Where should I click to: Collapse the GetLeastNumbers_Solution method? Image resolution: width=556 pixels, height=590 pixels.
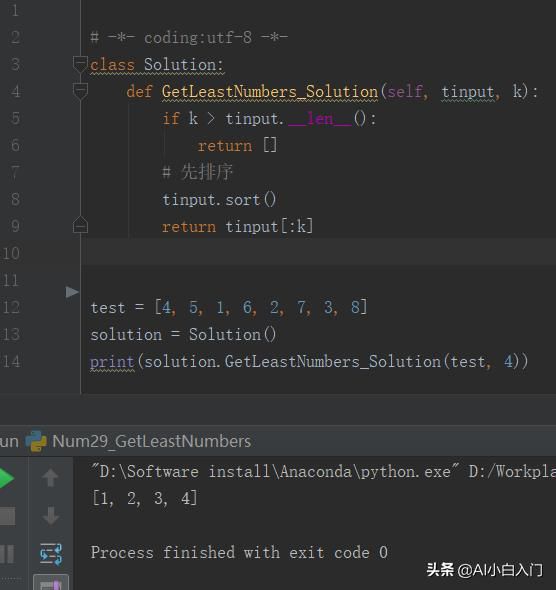point(80,91)
